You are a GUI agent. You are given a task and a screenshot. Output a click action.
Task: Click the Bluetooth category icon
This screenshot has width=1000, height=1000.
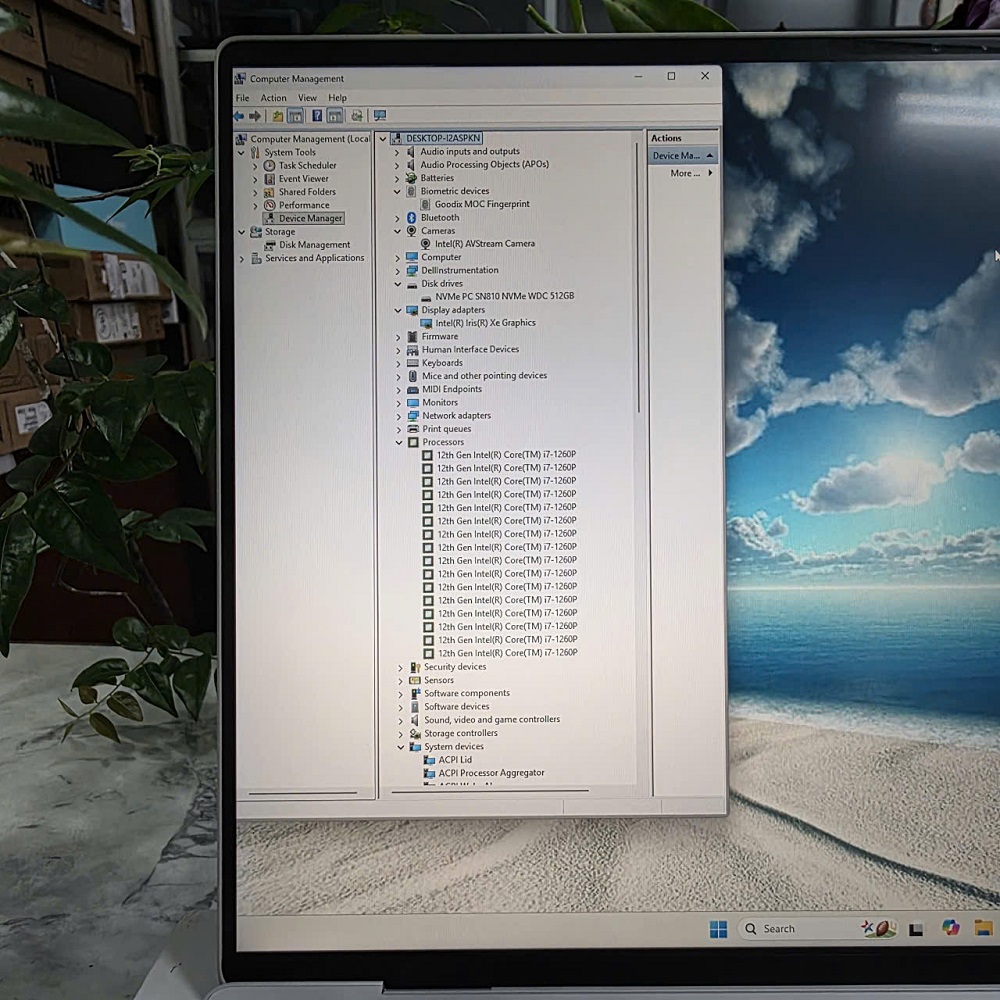coord(411,217)
